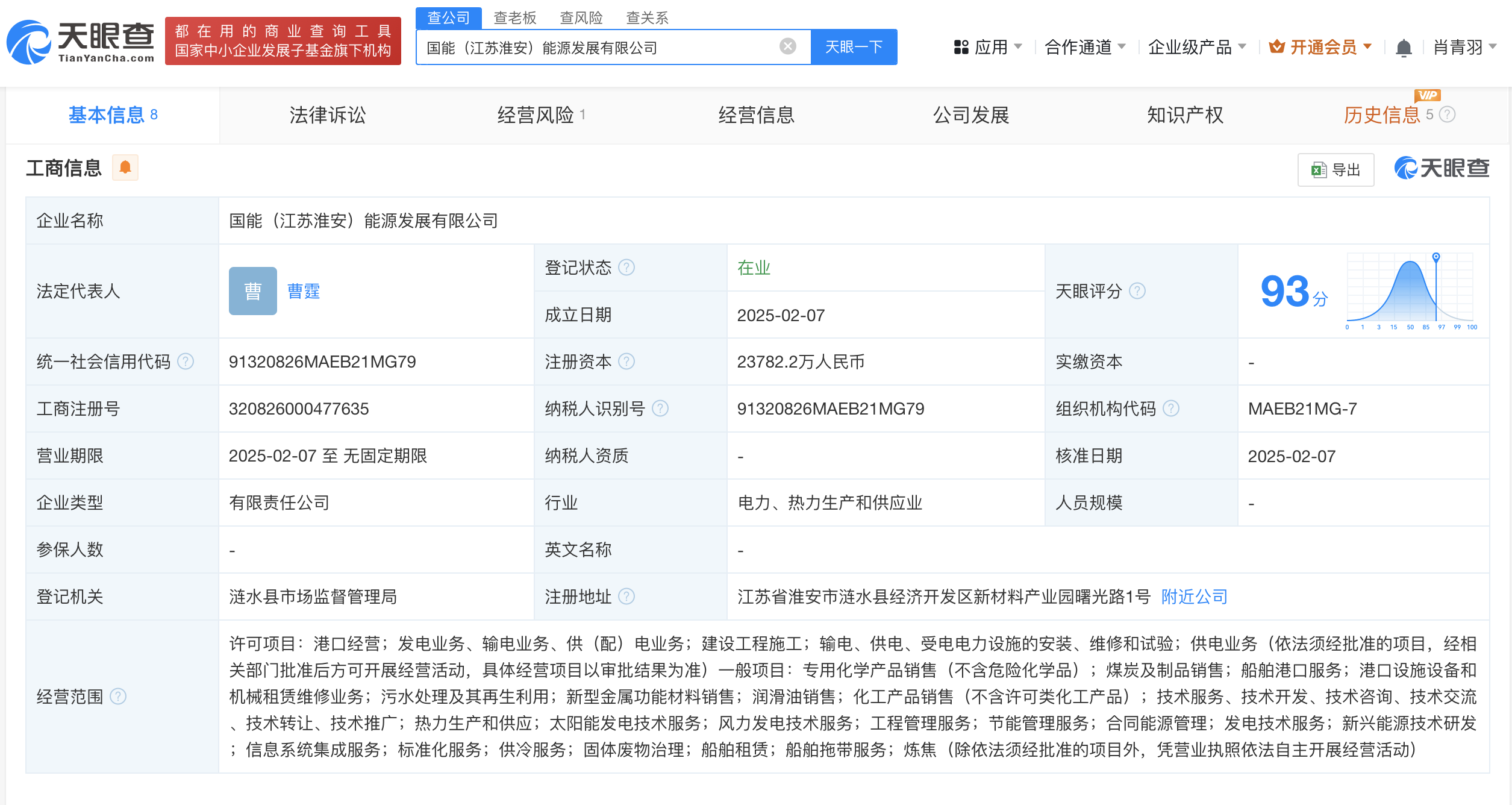The height and width of the screenshot is (805, 1512).
Task: Click the TianYanCha logo icon
Action: [x=29, y=42]
